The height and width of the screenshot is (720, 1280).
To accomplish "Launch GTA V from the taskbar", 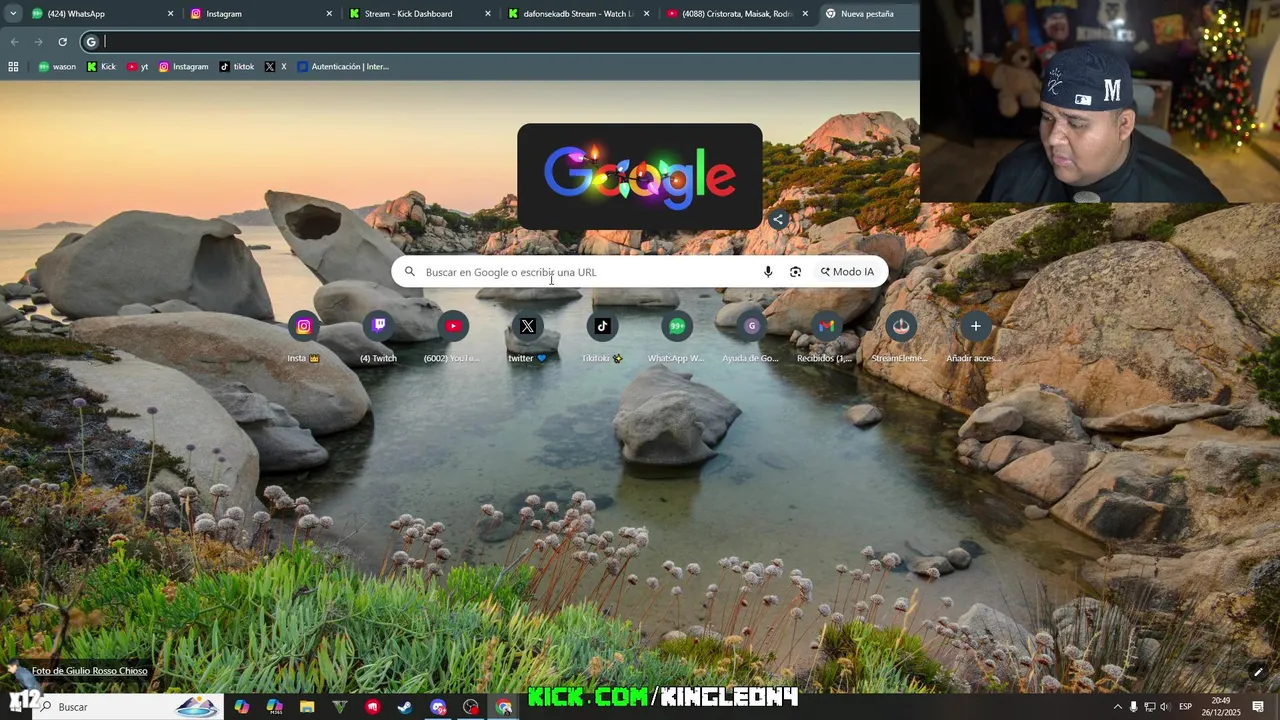I will (340, 707).
